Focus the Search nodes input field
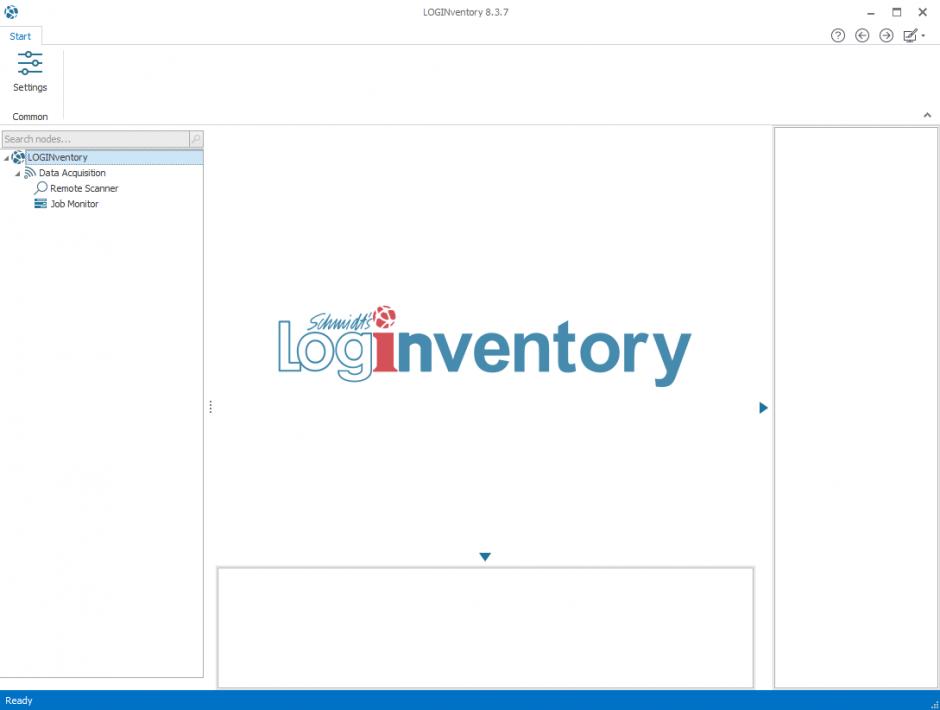The height and width of the screenshot is (710, 940). tap(95, 139)
